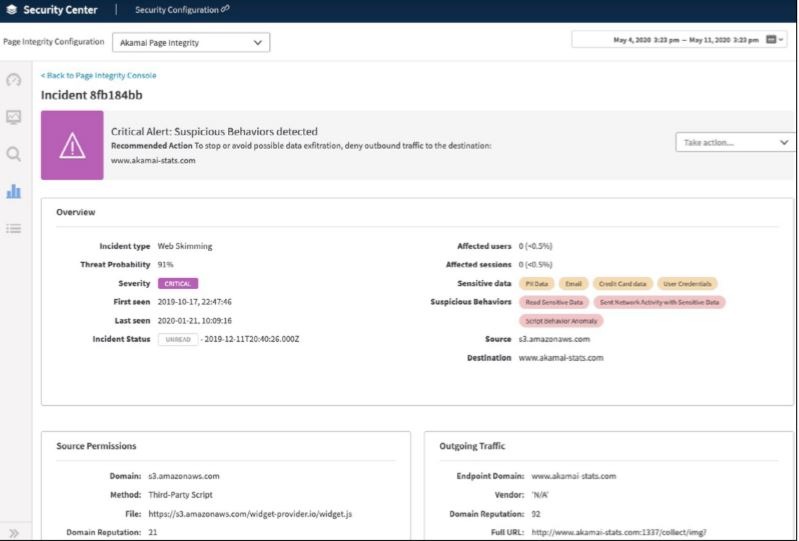Image resolution: width=799 pixels, height=541 pixels.
Task: Click incident type value Web Skimming
Action: point(184,246)
